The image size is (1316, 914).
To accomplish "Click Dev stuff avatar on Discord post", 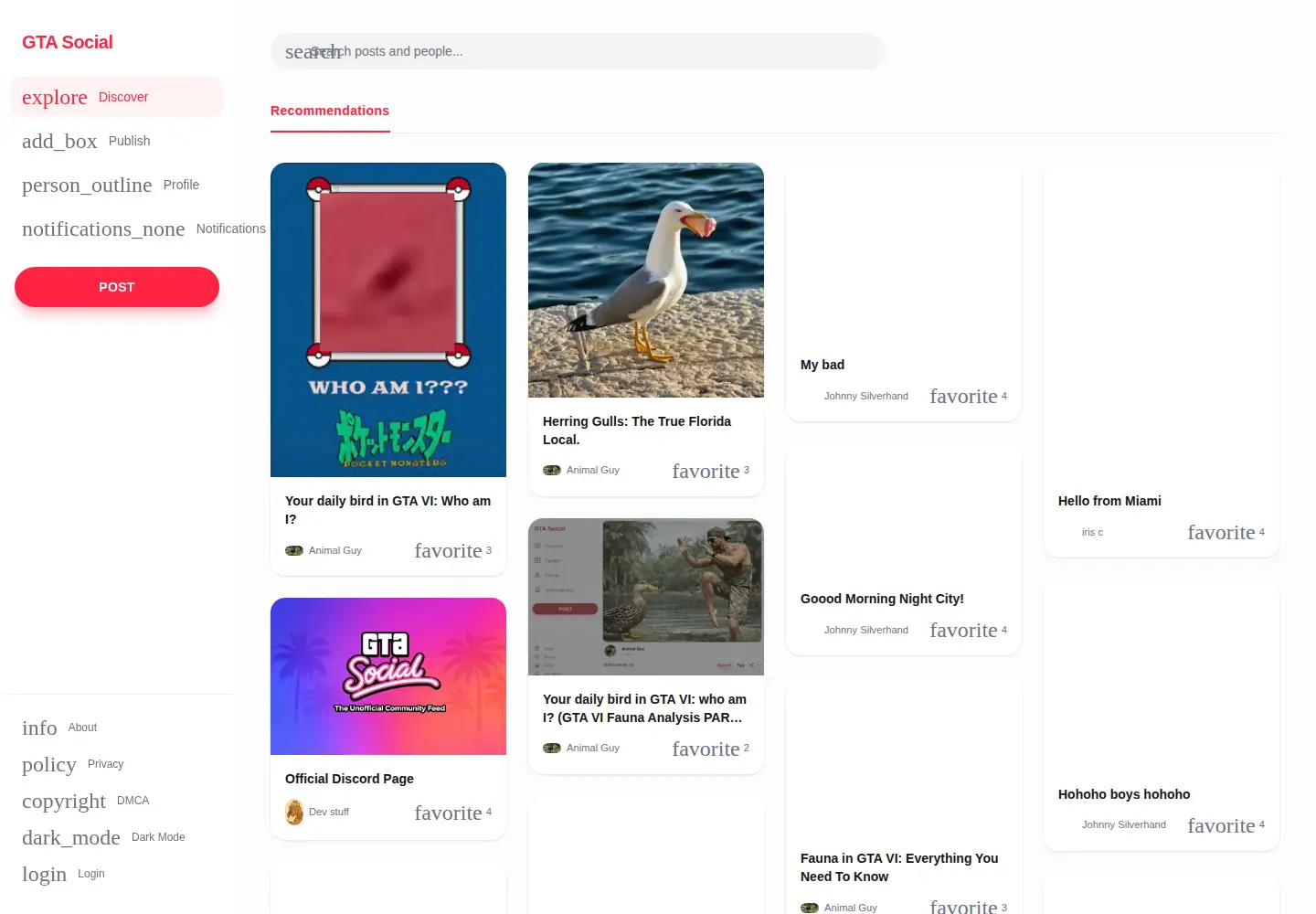I will pyautogui.click(x=294, y=812).
